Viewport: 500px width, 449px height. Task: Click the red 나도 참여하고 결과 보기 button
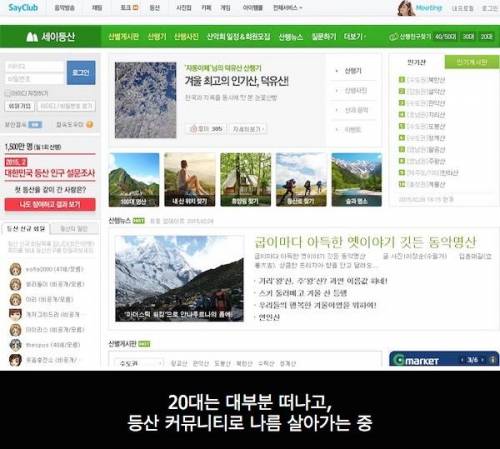point(50,204)
